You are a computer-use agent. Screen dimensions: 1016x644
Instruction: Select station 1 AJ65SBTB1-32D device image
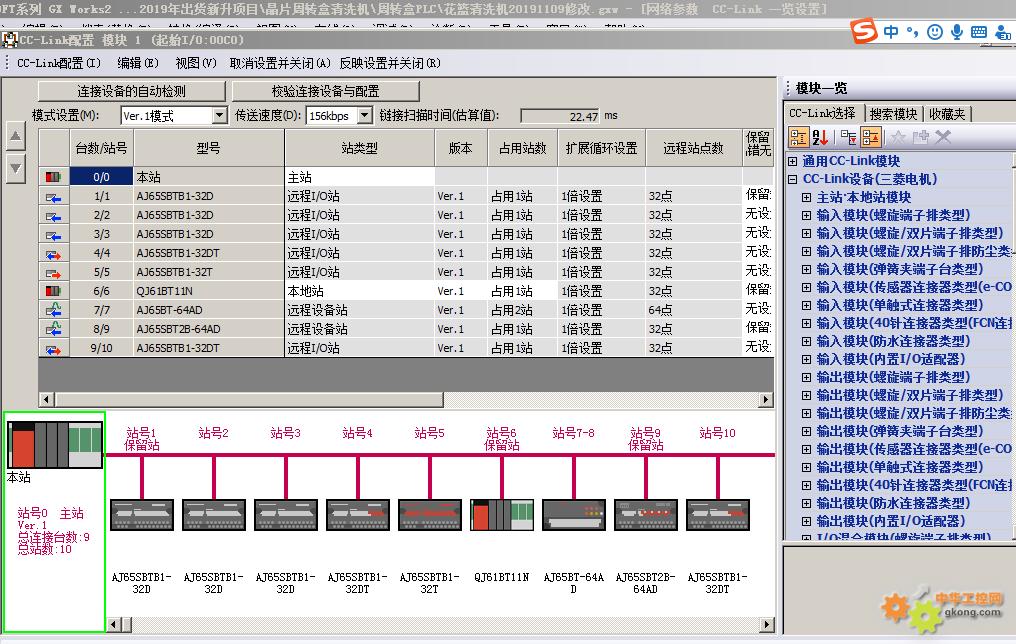[x=142, y=515]
